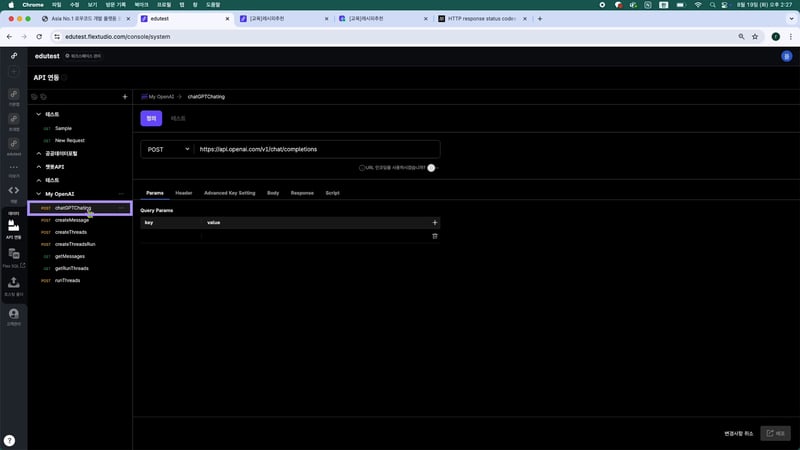This screenshot has width=800, height=450.
Task: Open the help question mark icon
Action: tap(9, 440)
